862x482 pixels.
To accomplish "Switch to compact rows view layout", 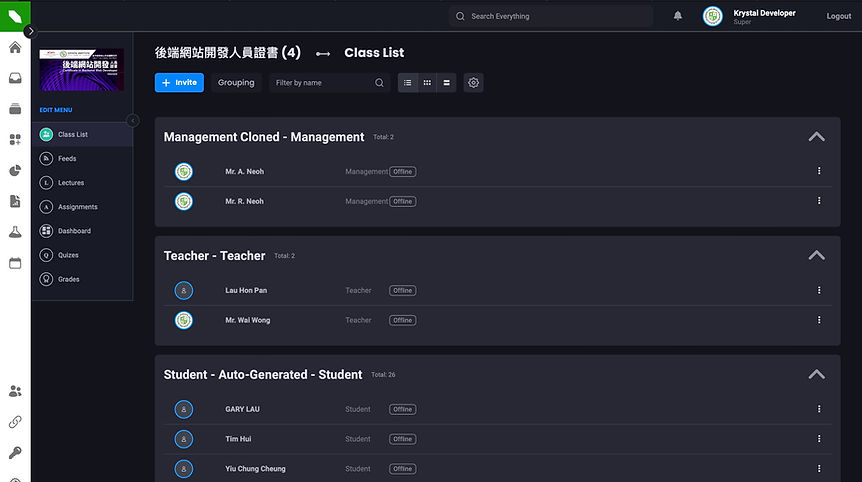I will (446, 83).
